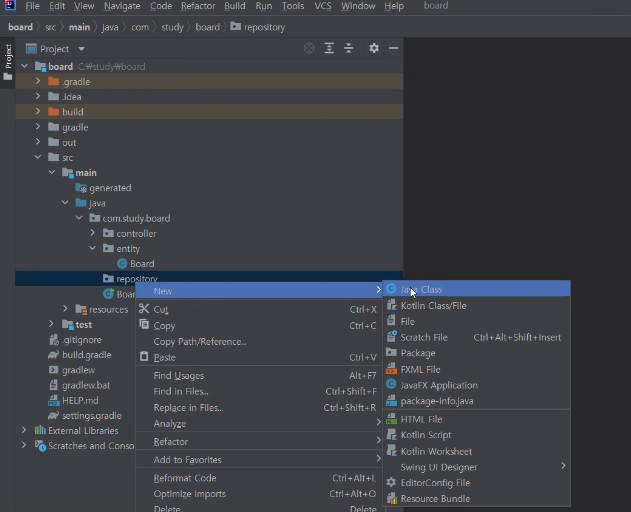Screen dimensions: 631x512
Task: Click the Kotlin Worksheet icon
Action: [391, 451]
